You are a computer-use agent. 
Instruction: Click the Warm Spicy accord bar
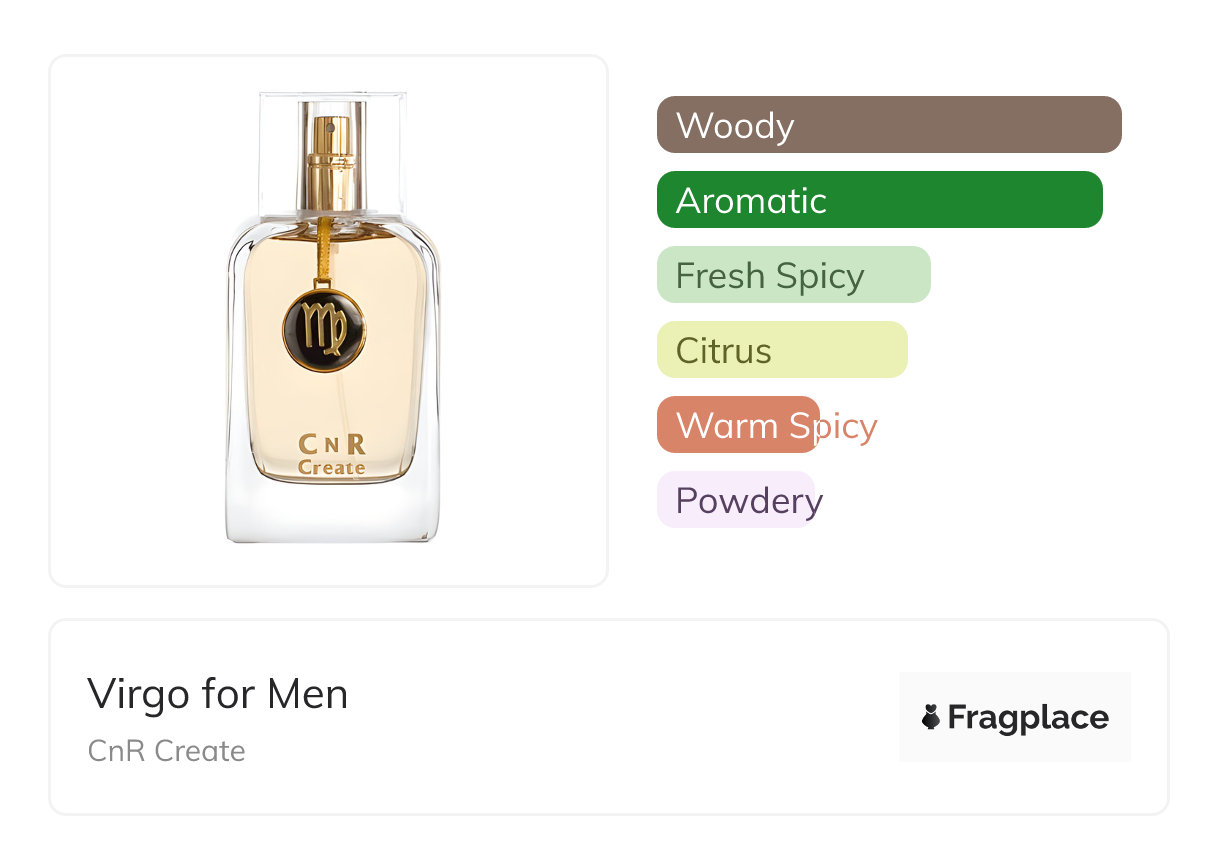pyautogui.click(x=738, y=425)
